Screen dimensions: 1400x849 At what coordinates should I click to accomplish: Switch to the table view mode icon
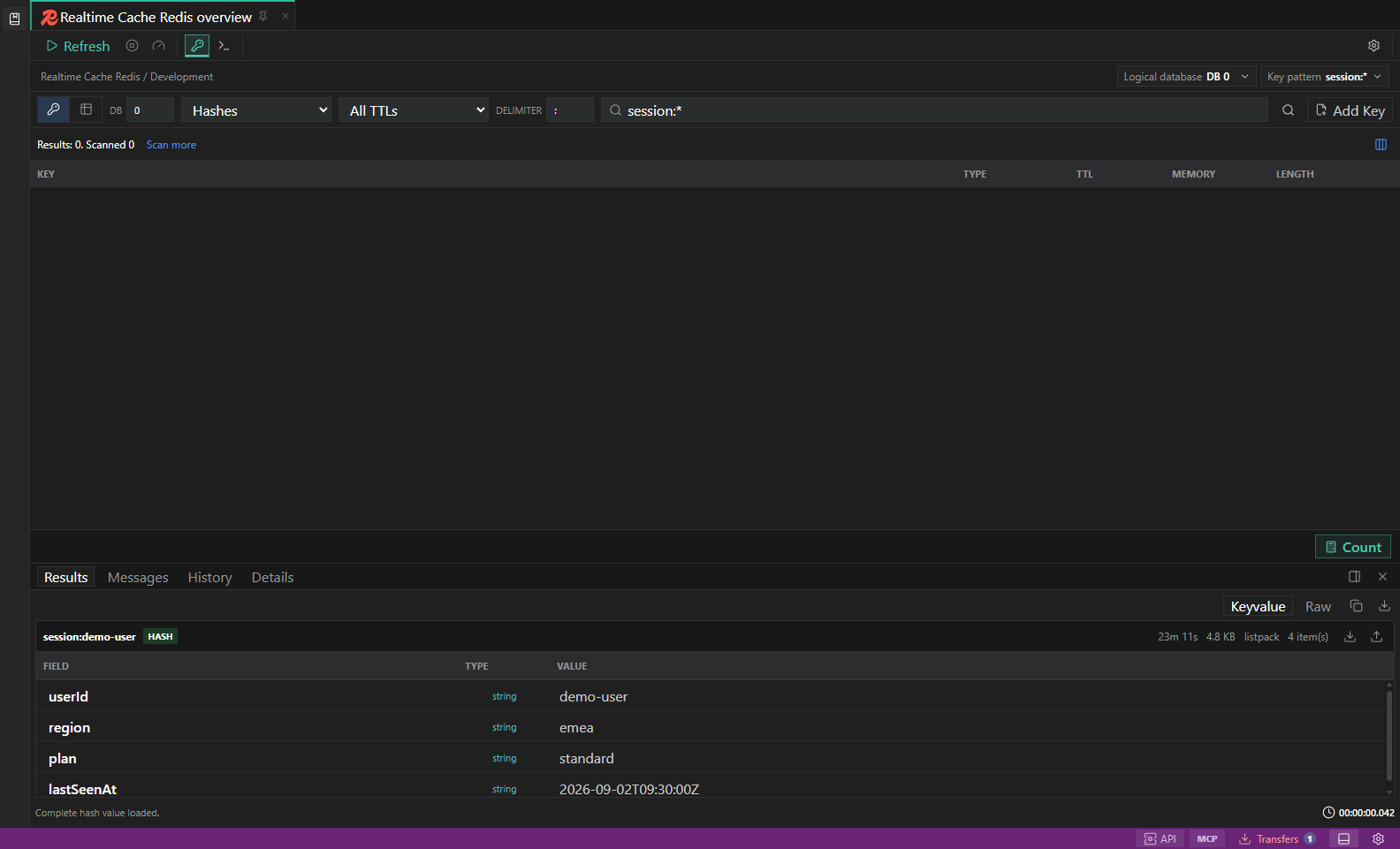[x=86, y=110]
